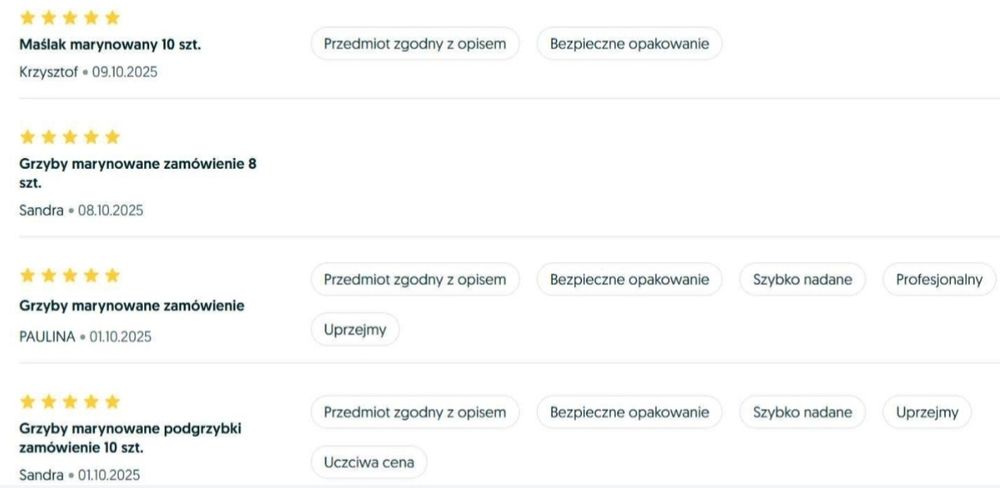
Task: Click the stars on Sandra's 08.10.2025 review
Action: (70, 137)
